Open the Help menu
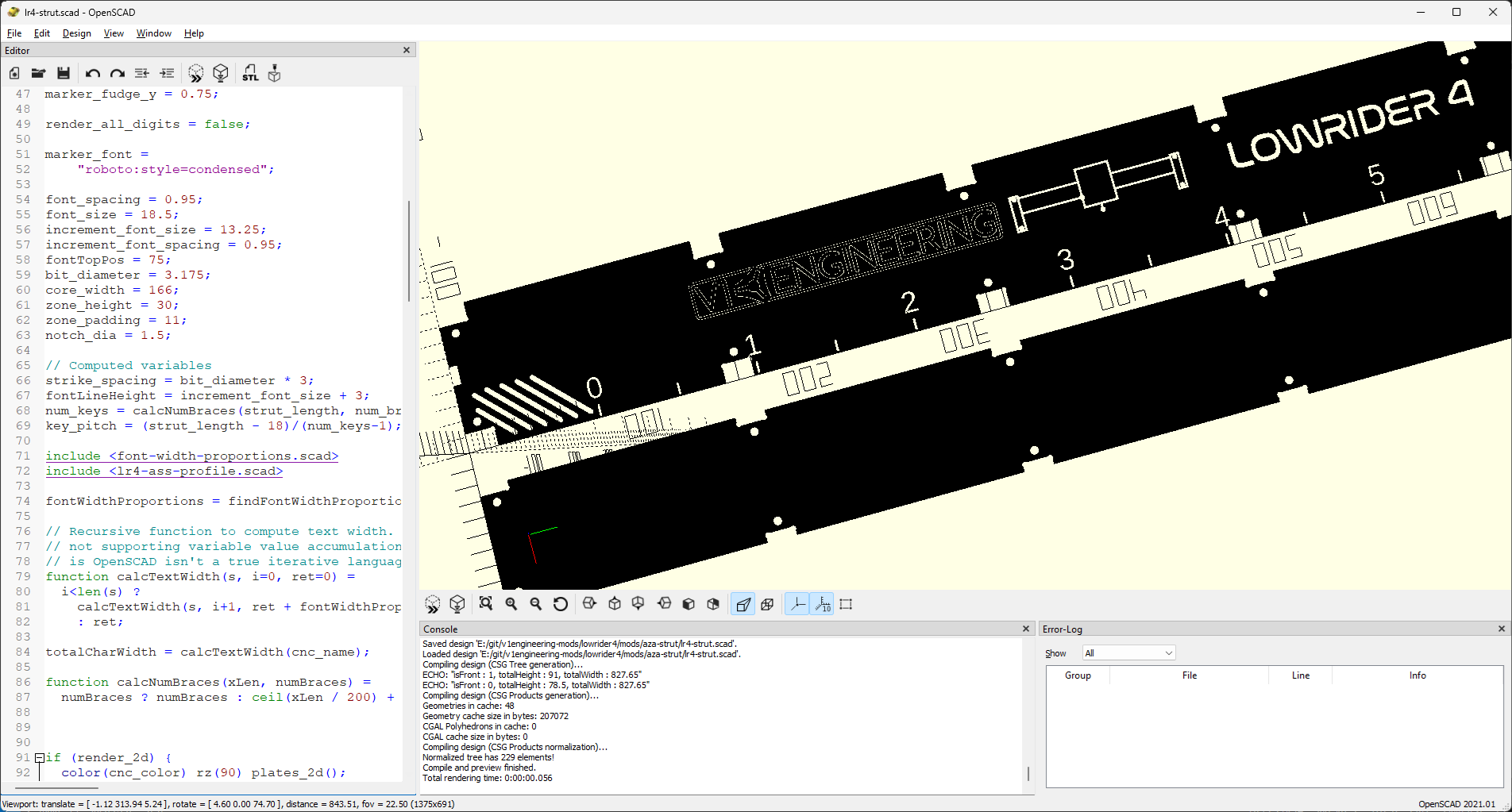 [x=194, y=33]
